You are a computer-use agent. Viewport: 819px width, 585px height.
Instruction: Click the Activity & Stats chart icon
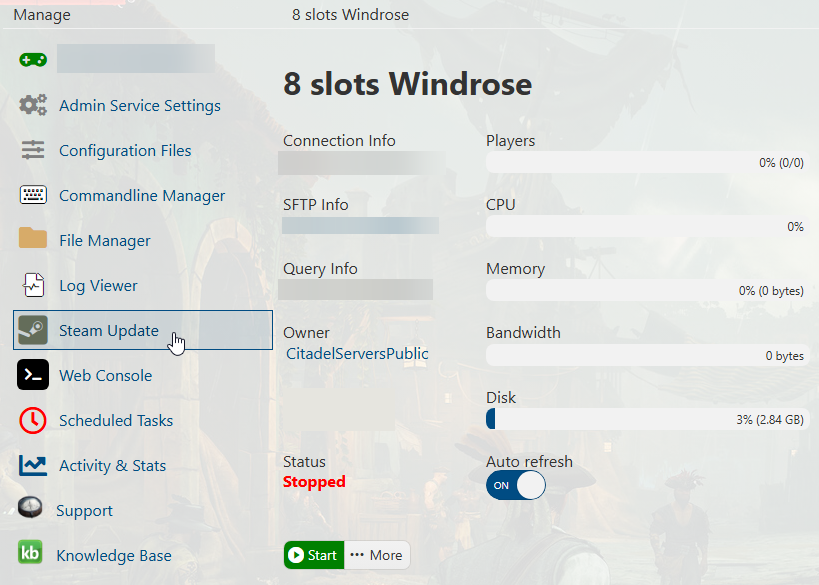pyautogui.click(x=33, y=465)
